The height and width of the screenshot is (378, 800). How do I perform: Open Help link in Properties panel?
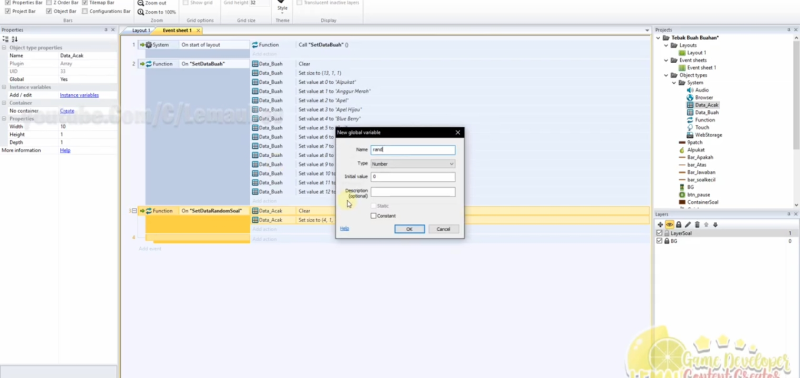(x=65, y=150)
